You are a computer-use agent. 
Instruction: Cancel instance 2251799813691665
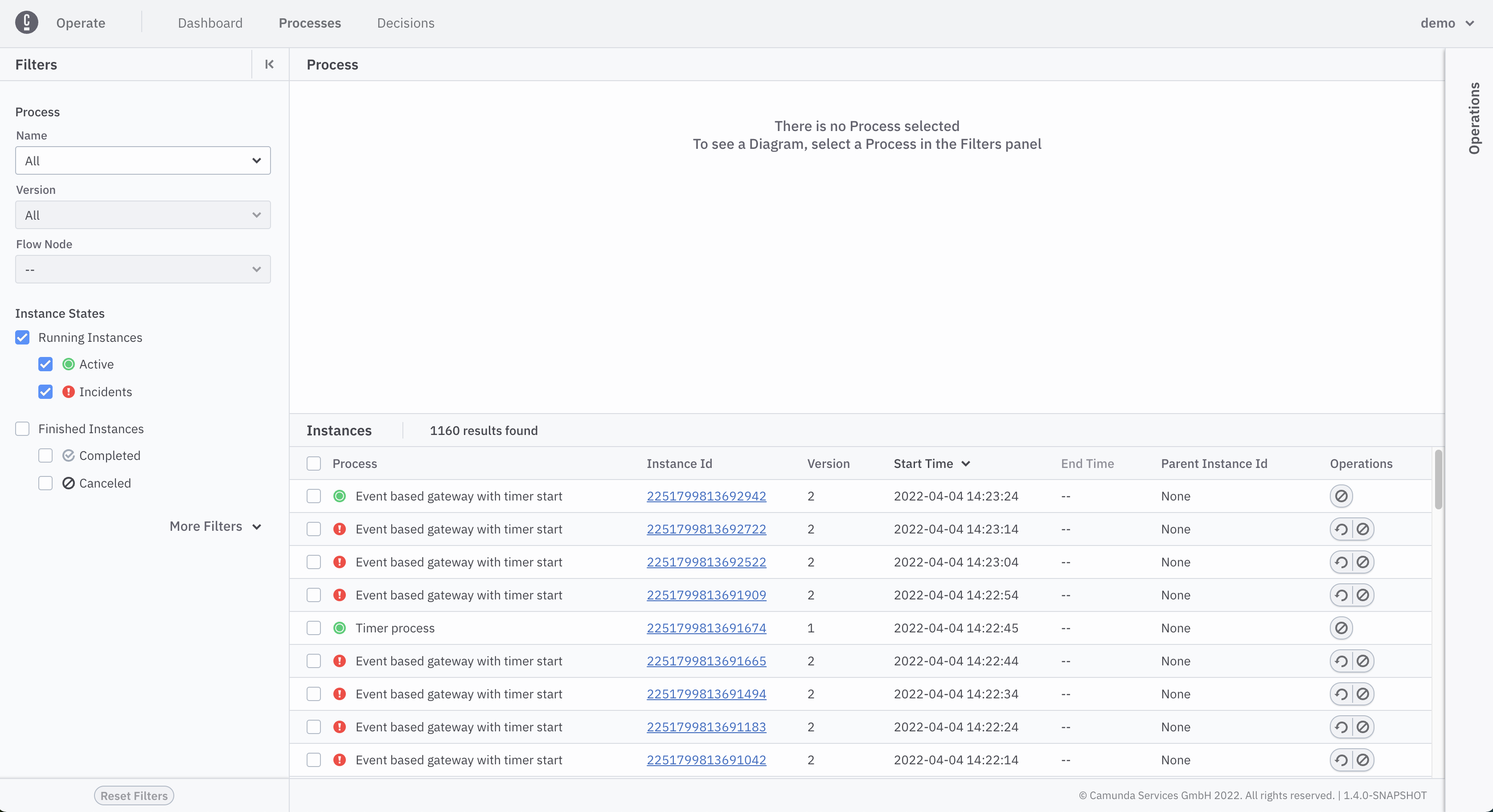click(1362, 661)
